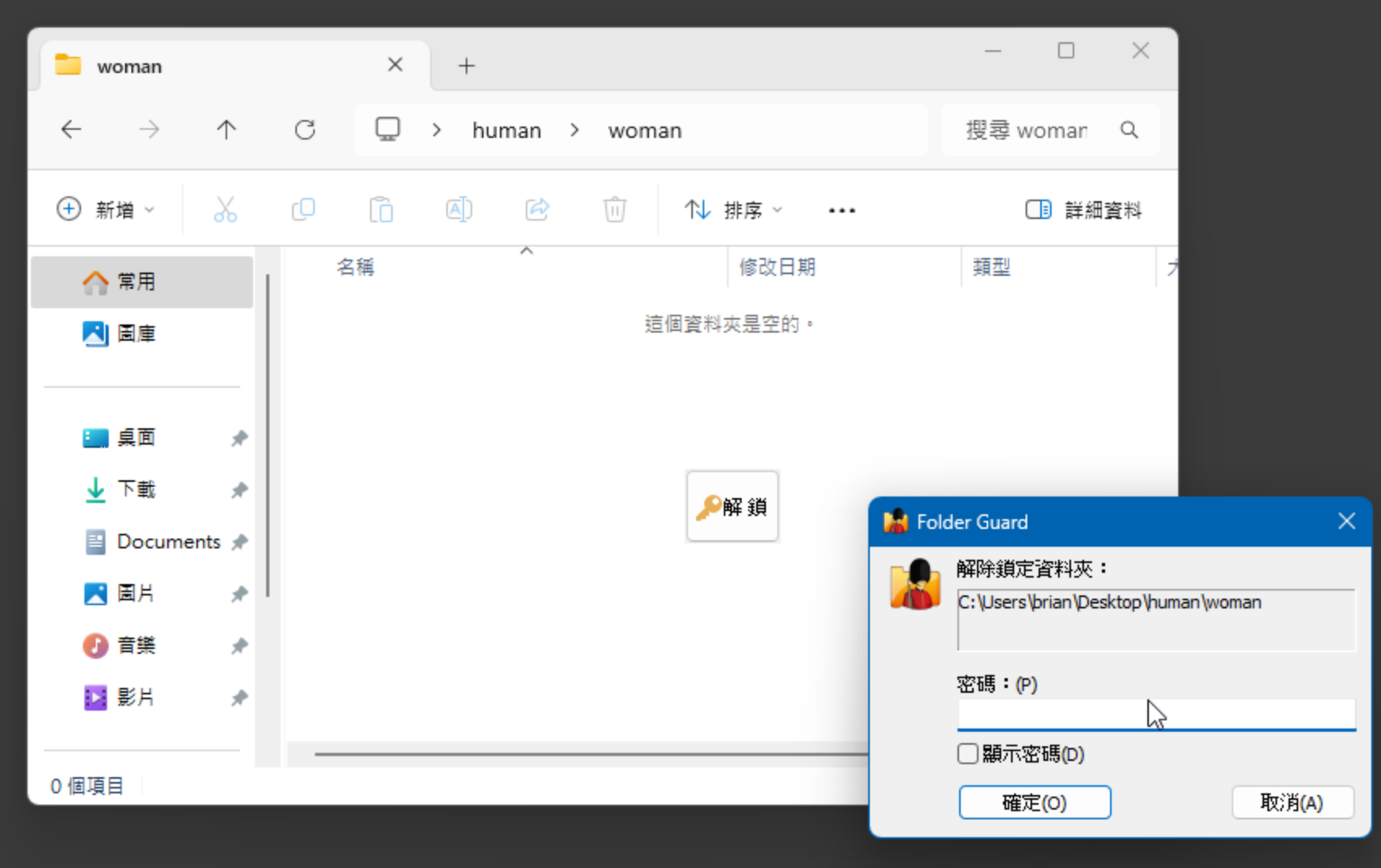The height and width of the screenshot is (868, 1381).
Task: Expand the 排序 sort dropdown
Action: [x=733, y=210]
